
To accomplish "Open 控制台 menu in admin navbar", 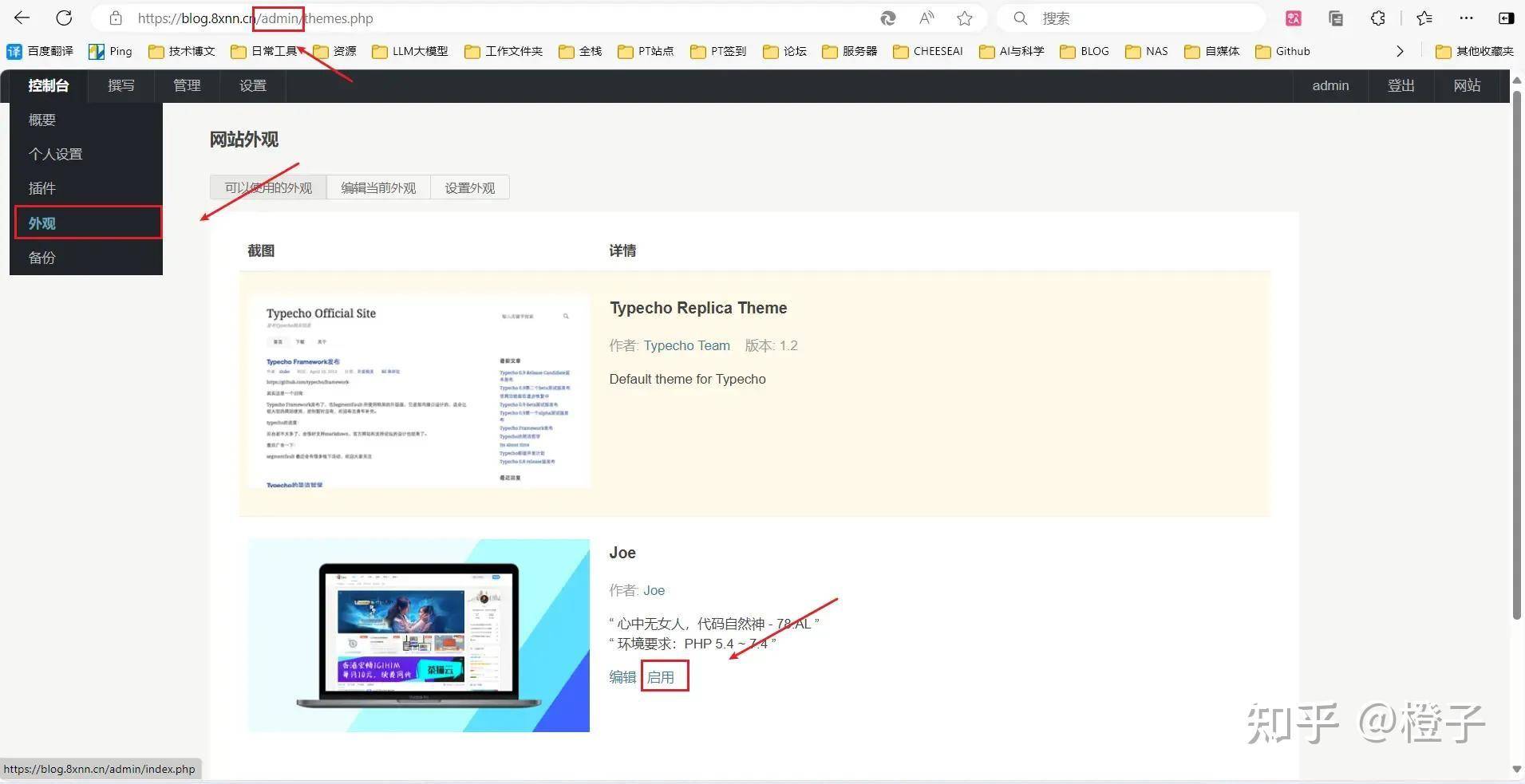I will tap(49, 85).
